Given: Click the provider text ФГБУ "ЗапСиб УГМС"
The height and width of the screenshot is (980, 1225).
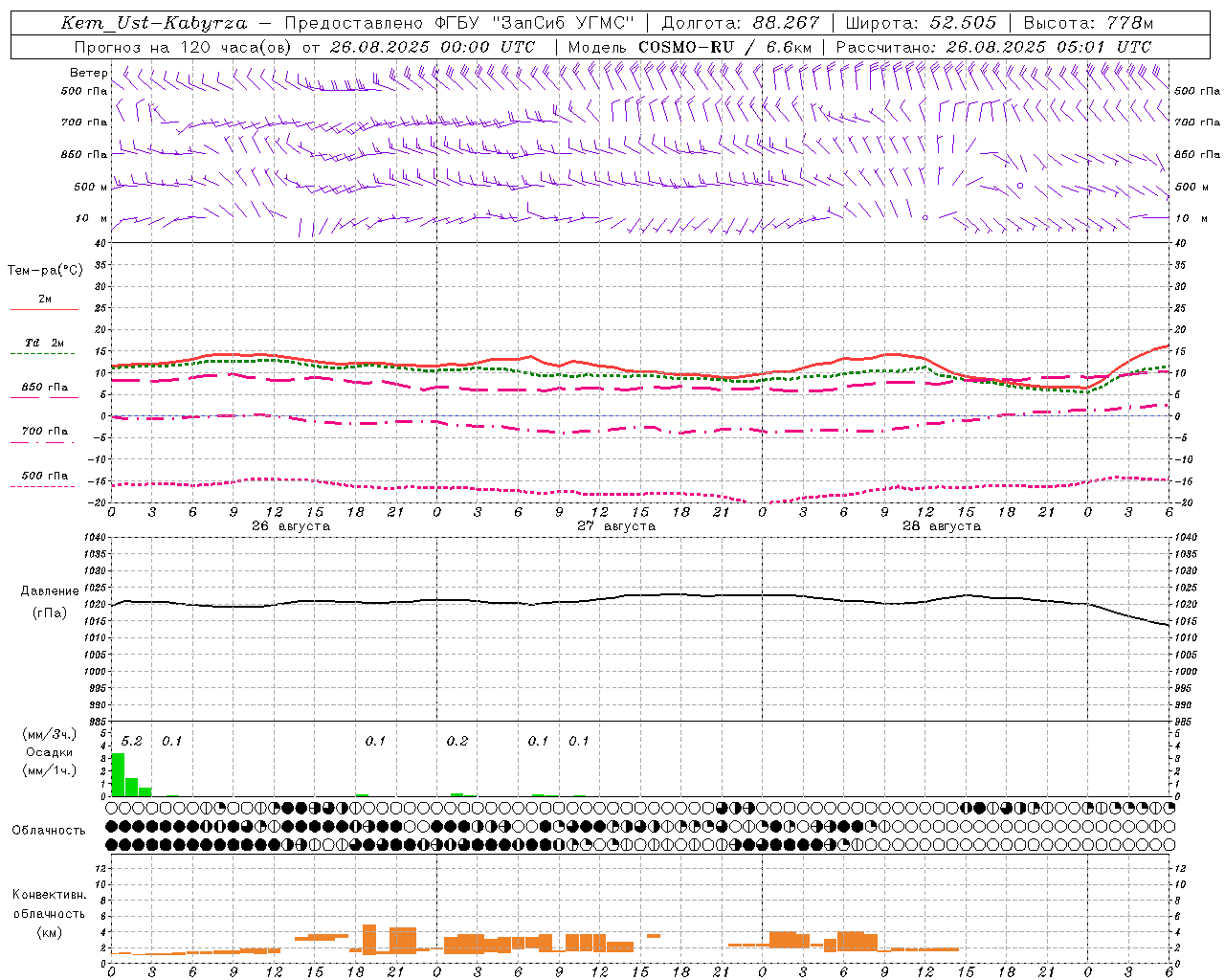Looking at the screenshot, I should point(535,23).
